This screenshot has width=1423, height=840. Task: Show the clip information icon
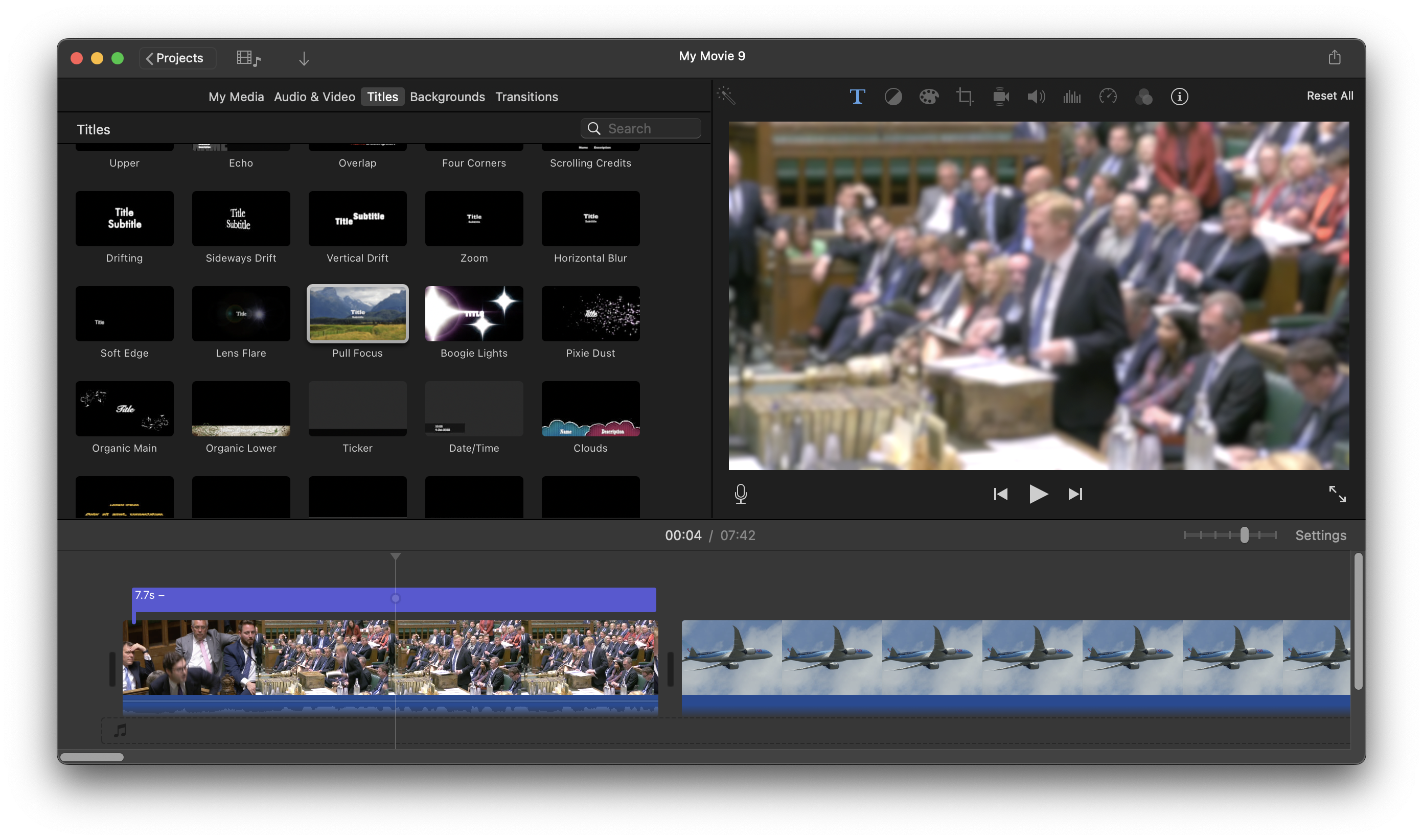(1179, 97)
